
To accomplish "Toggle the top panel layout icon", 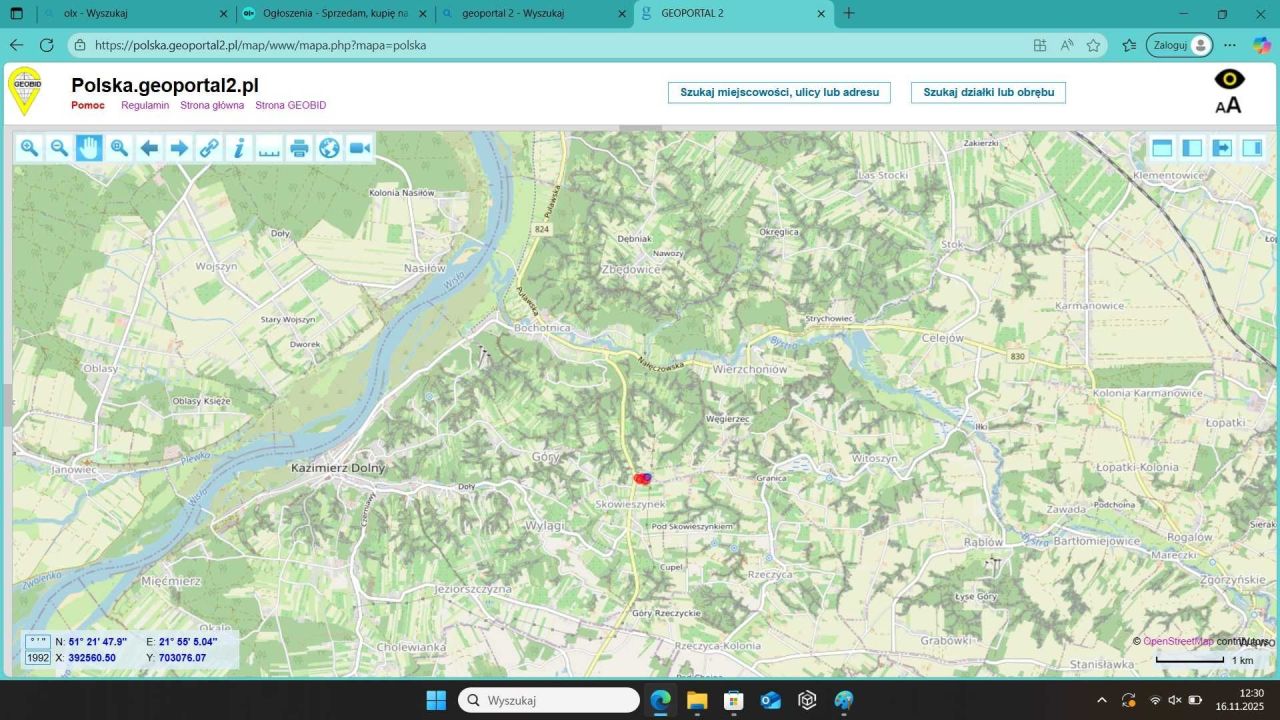I will (1161, 148).
